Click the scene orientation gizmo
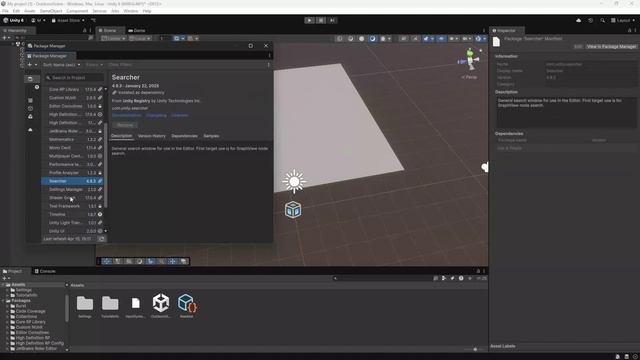Screen dimensions: 640x360 pyautogui.click(x=470, y=60)
